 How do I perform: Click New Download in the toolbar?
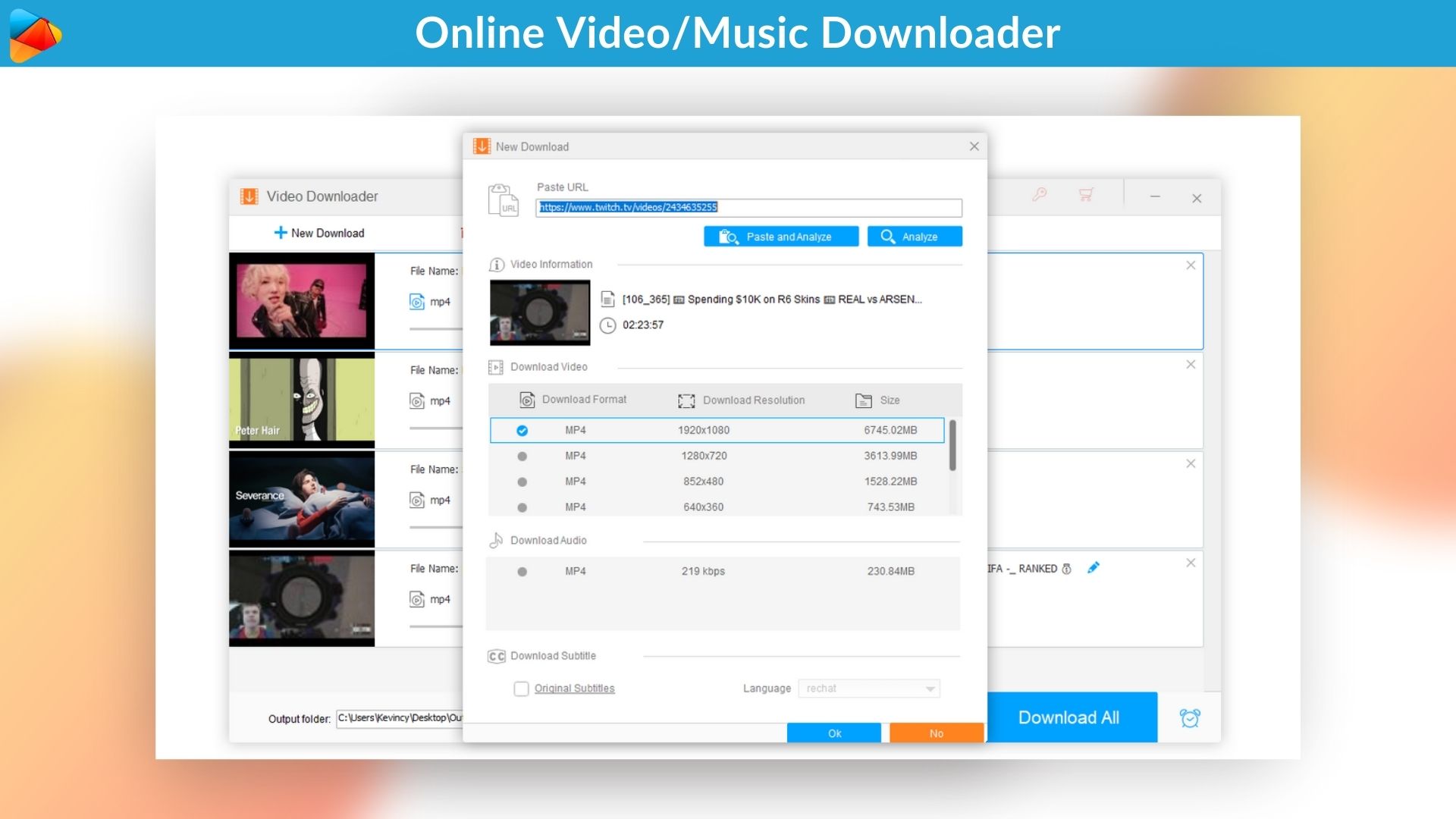point(319,233)
